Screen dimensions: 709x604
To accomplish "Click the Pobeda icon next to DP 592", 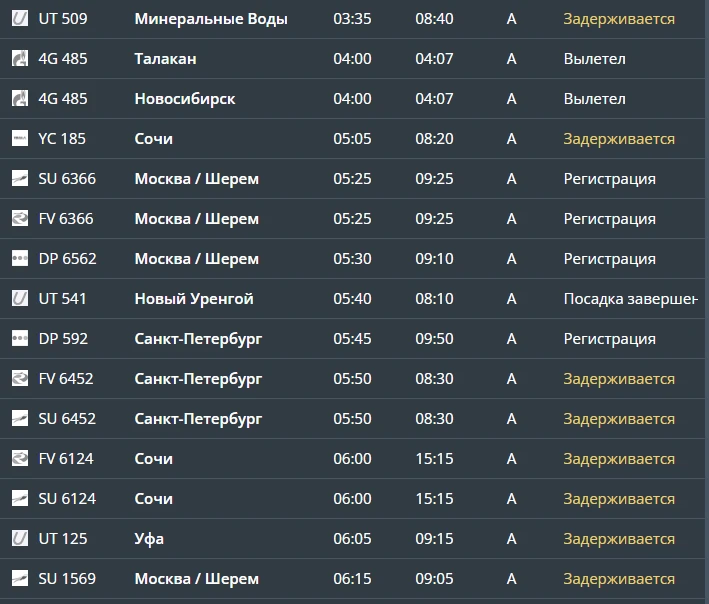I will pyautogui.click(x=20, y=338).
